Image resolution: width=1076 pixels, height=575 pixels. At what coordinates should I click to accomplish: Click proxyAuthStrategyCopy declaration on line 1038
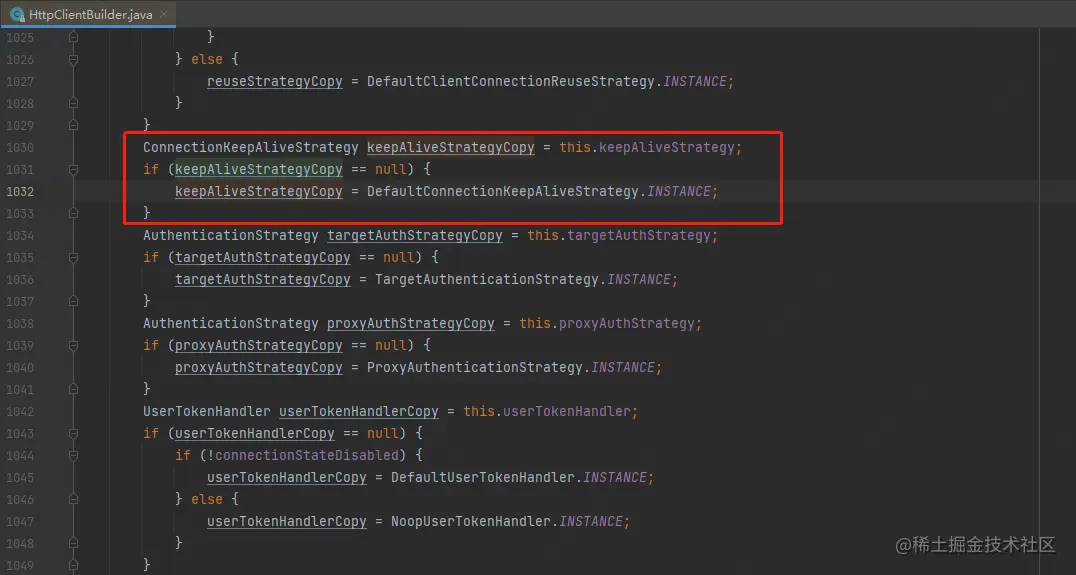pos(410,322)
